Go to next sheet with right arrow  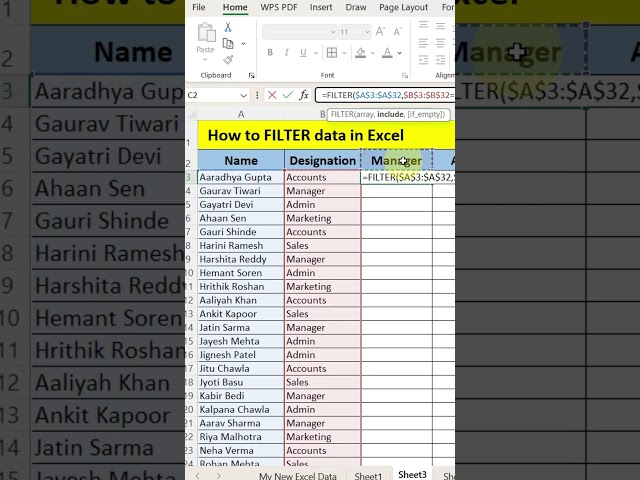coord(218,476)
